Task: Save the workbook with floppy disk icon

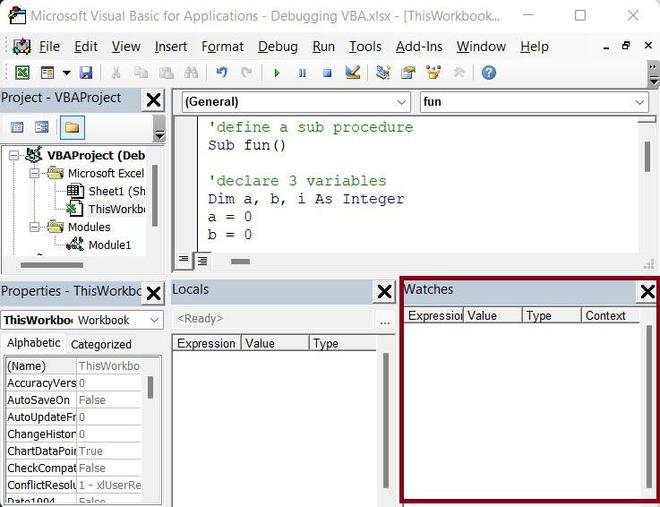Action: (86, 72)
